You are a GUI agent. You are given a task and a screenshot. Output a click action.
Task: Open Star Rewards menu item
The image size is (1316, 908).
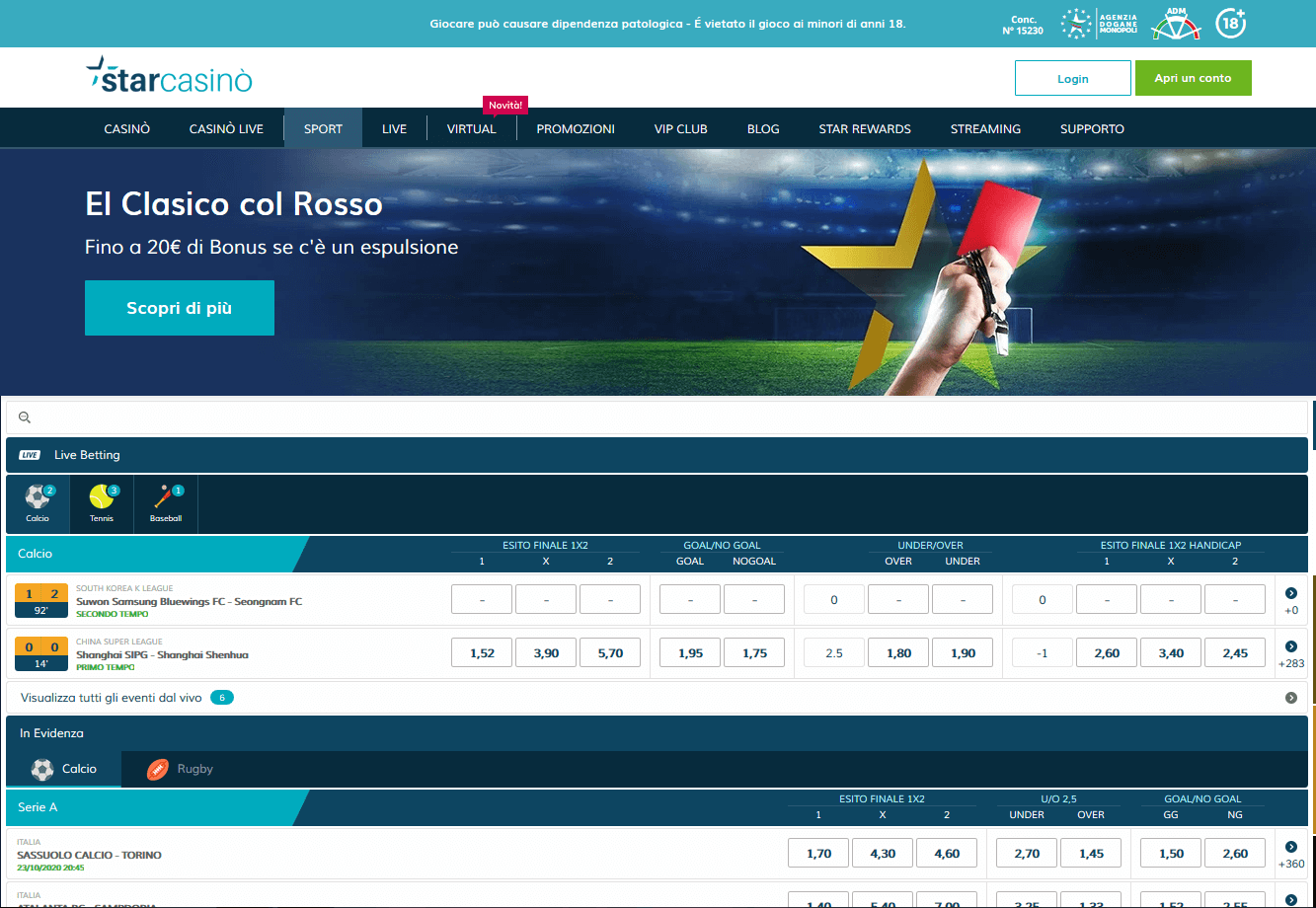tap(865, 128)
